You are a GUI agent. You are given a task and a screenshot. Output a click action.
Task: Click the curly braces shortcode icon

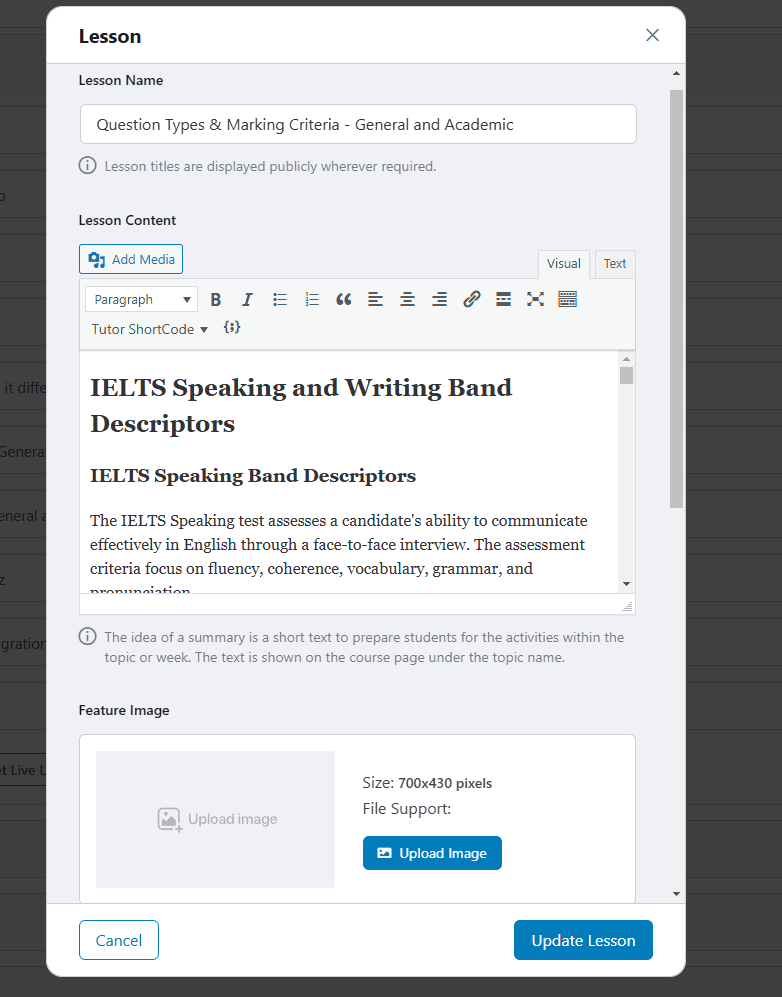[x=232, y=327]
